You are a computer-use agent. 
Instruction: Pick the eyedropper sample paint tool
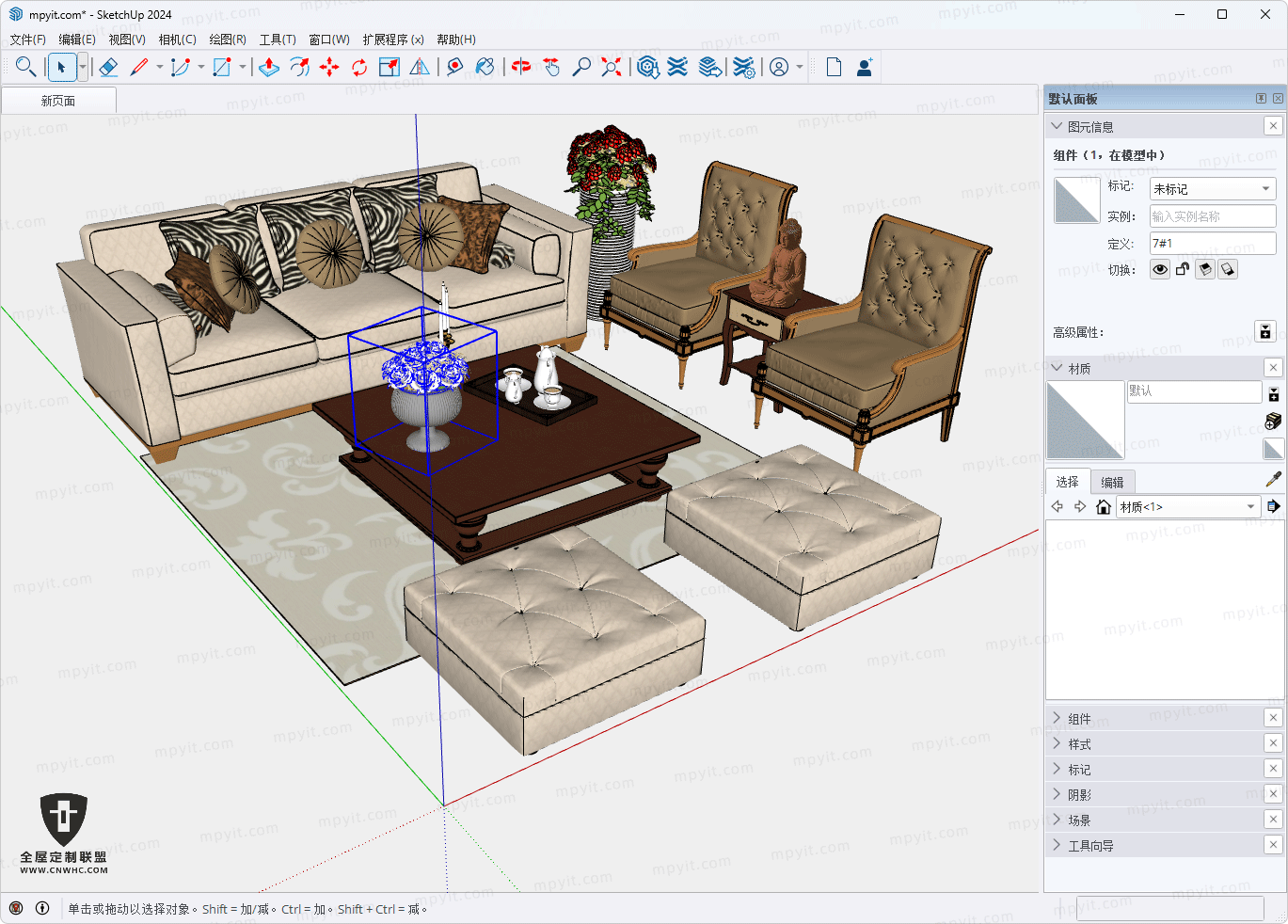1274,480
